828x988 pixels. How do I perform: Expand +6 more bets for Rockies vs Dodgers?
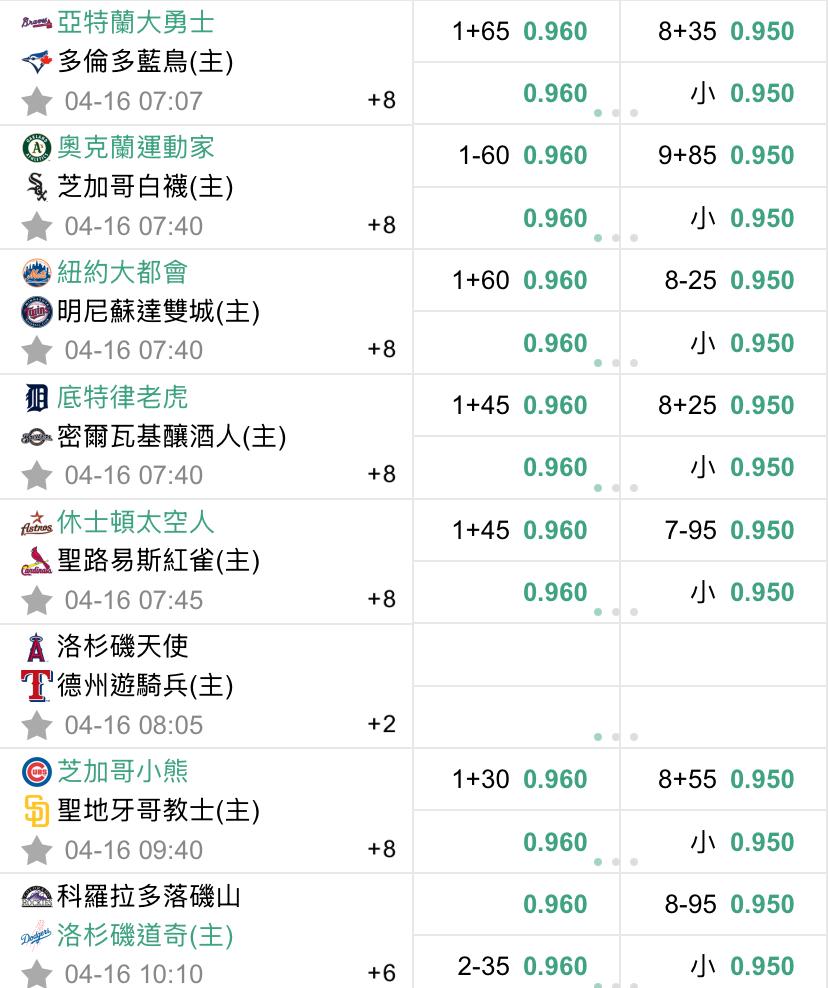pyautogui.click(x=382, y=973)
